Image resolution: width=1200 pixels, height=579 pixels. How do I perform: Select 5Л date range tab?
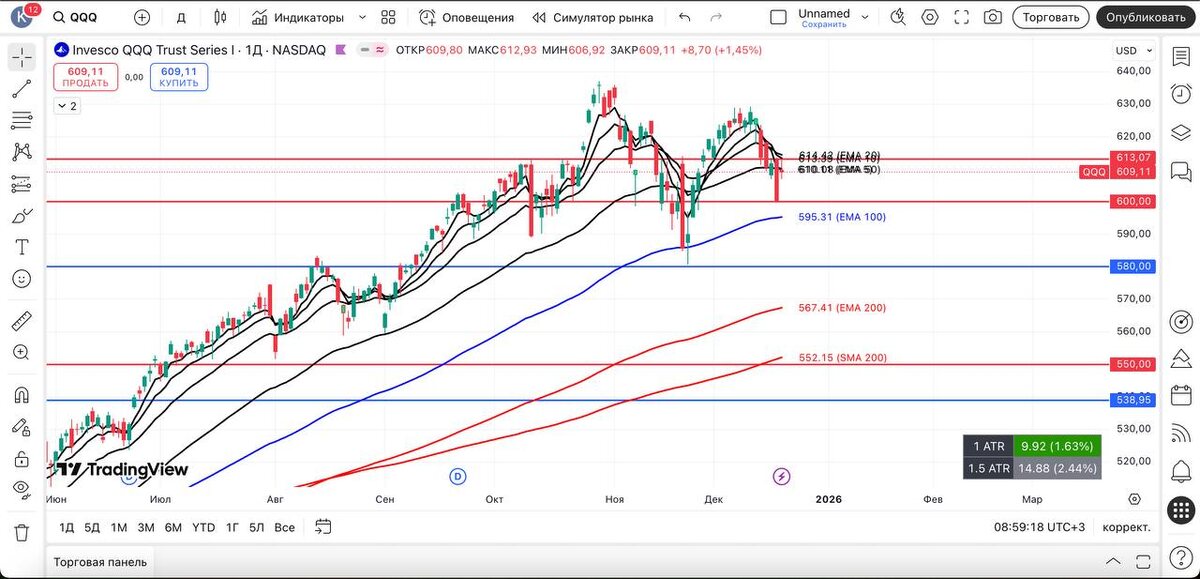point(257,527)
